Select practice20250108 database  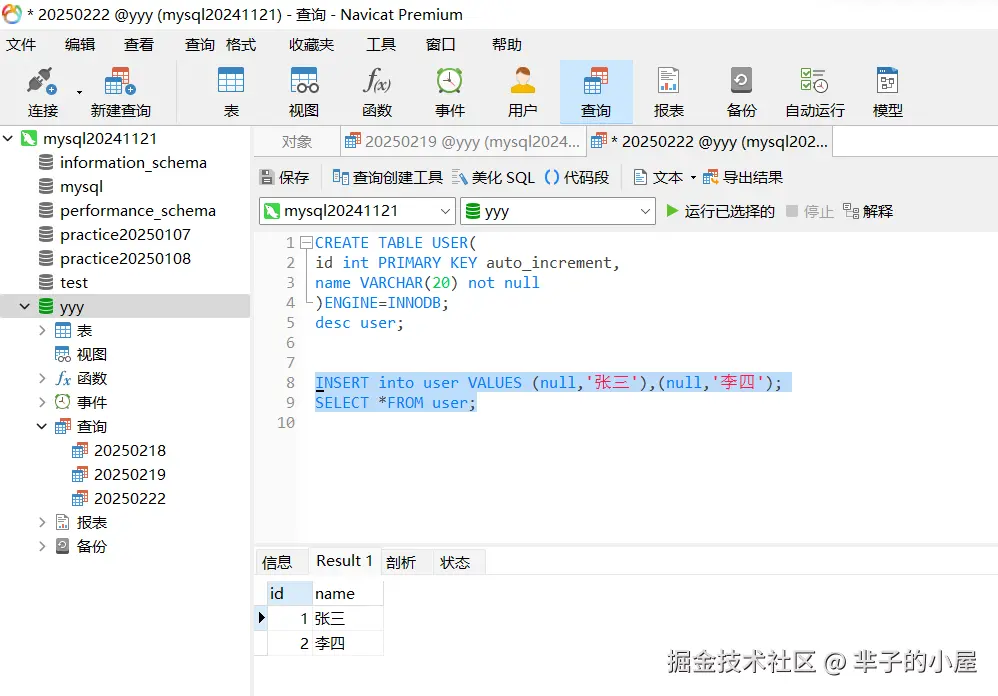click(125, 258)
